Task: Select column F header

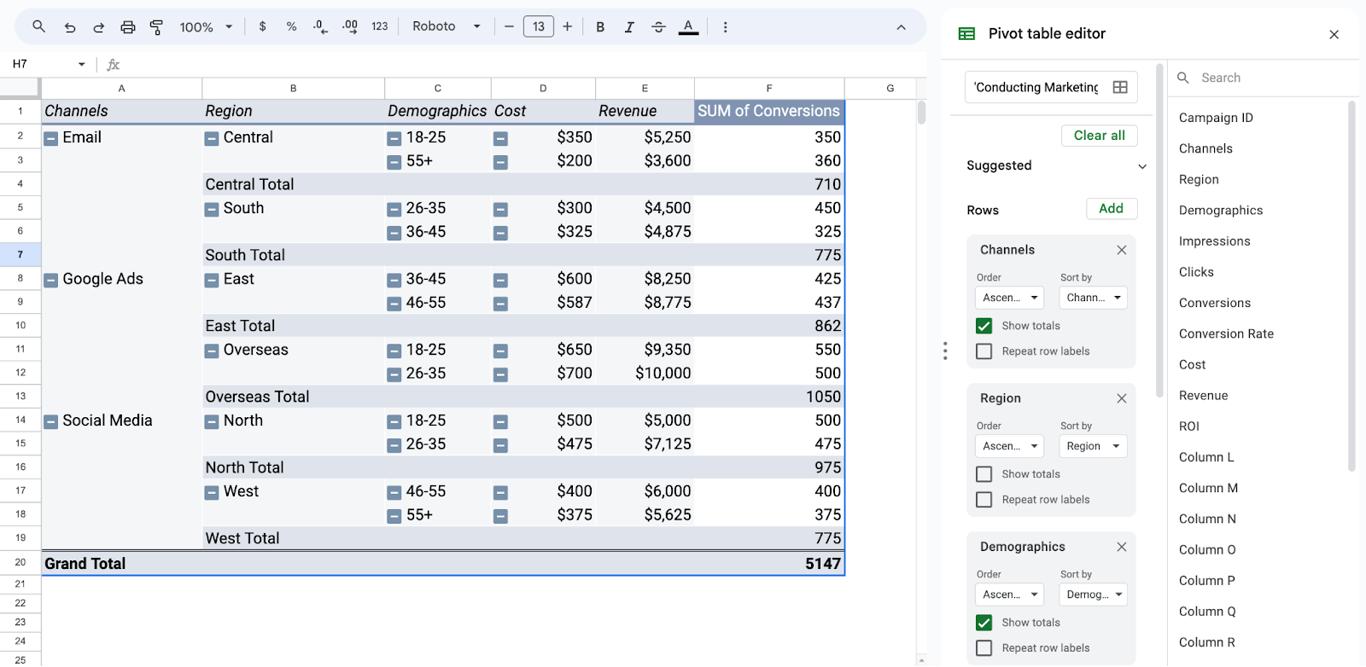Action: point(769,88)
